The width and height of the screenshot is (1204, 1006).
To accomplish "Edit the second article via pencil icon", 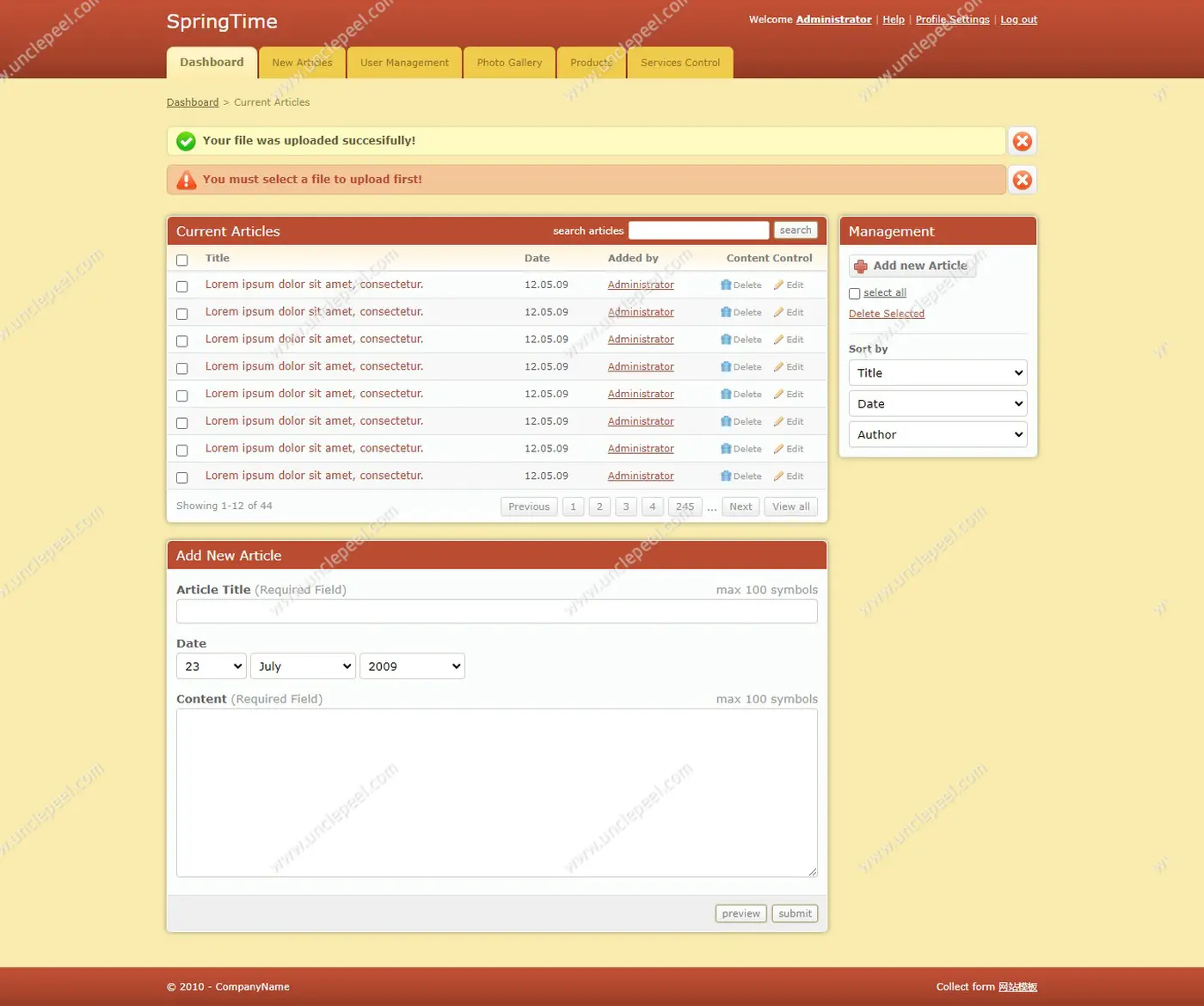I will [x=789, y=312].
